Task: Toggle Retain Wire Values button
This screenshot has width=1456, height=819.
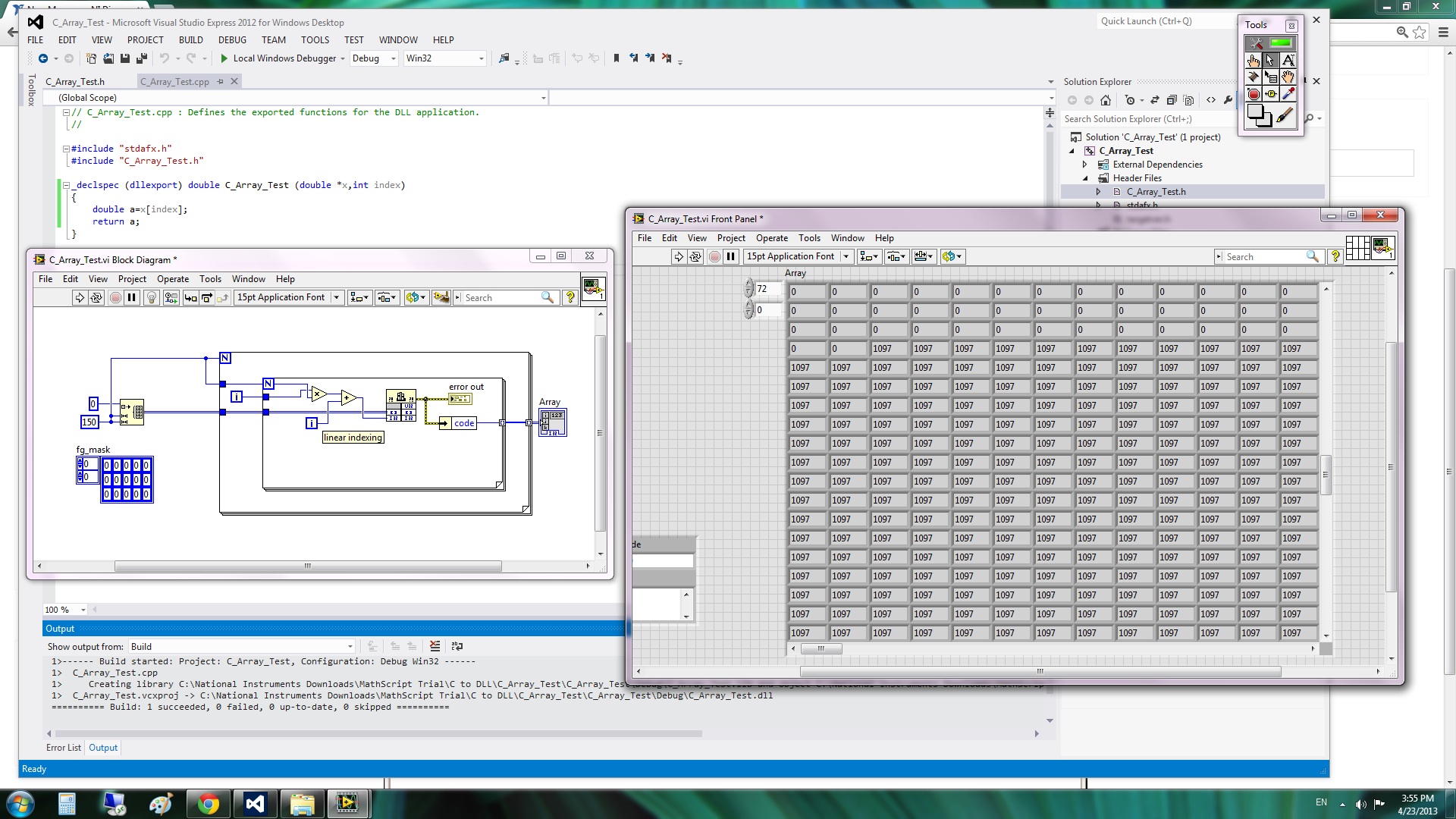Action: [x=171, y=298]
